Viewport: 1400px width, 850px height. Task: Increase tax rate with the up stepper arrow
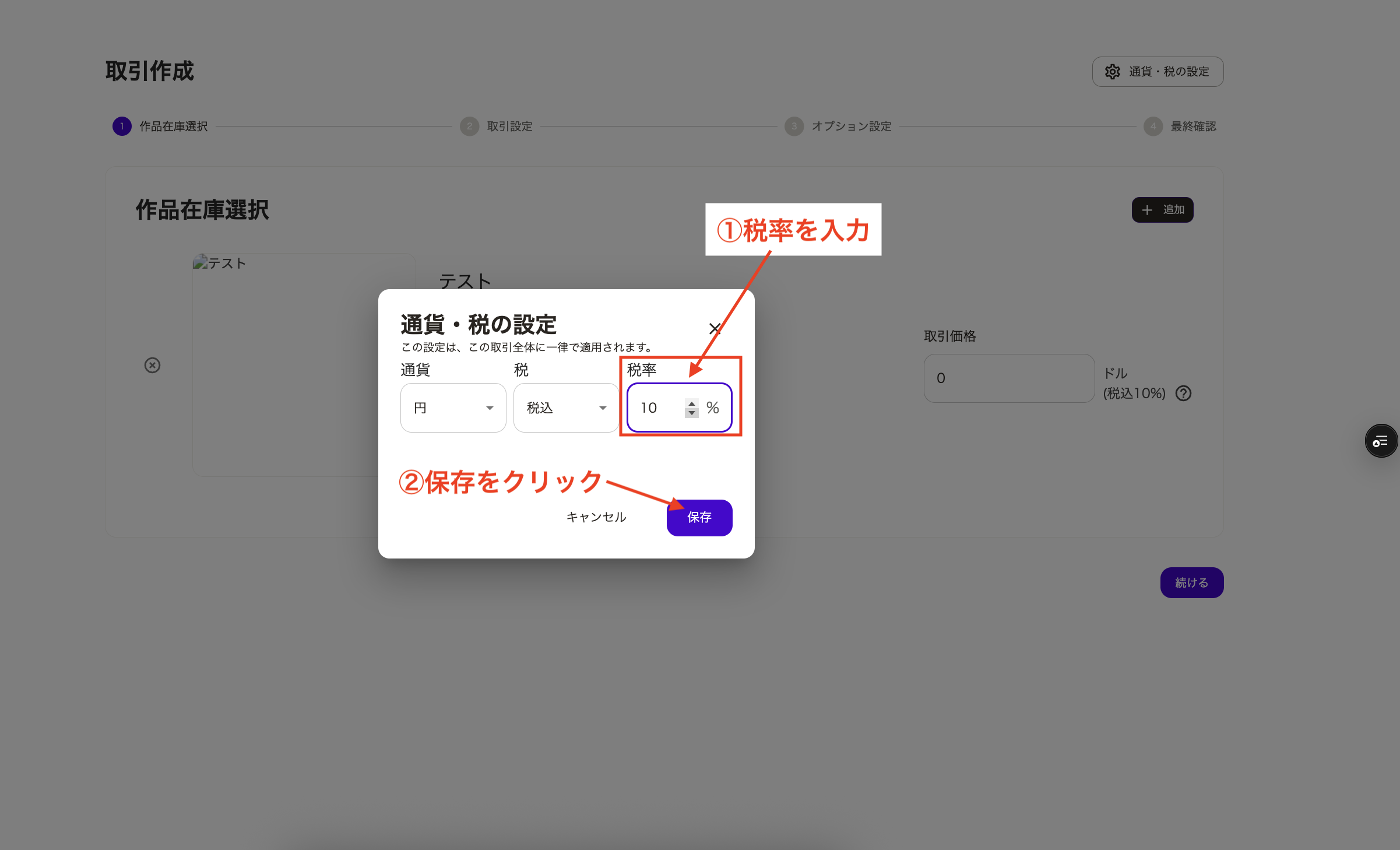(x=691, y=403)
